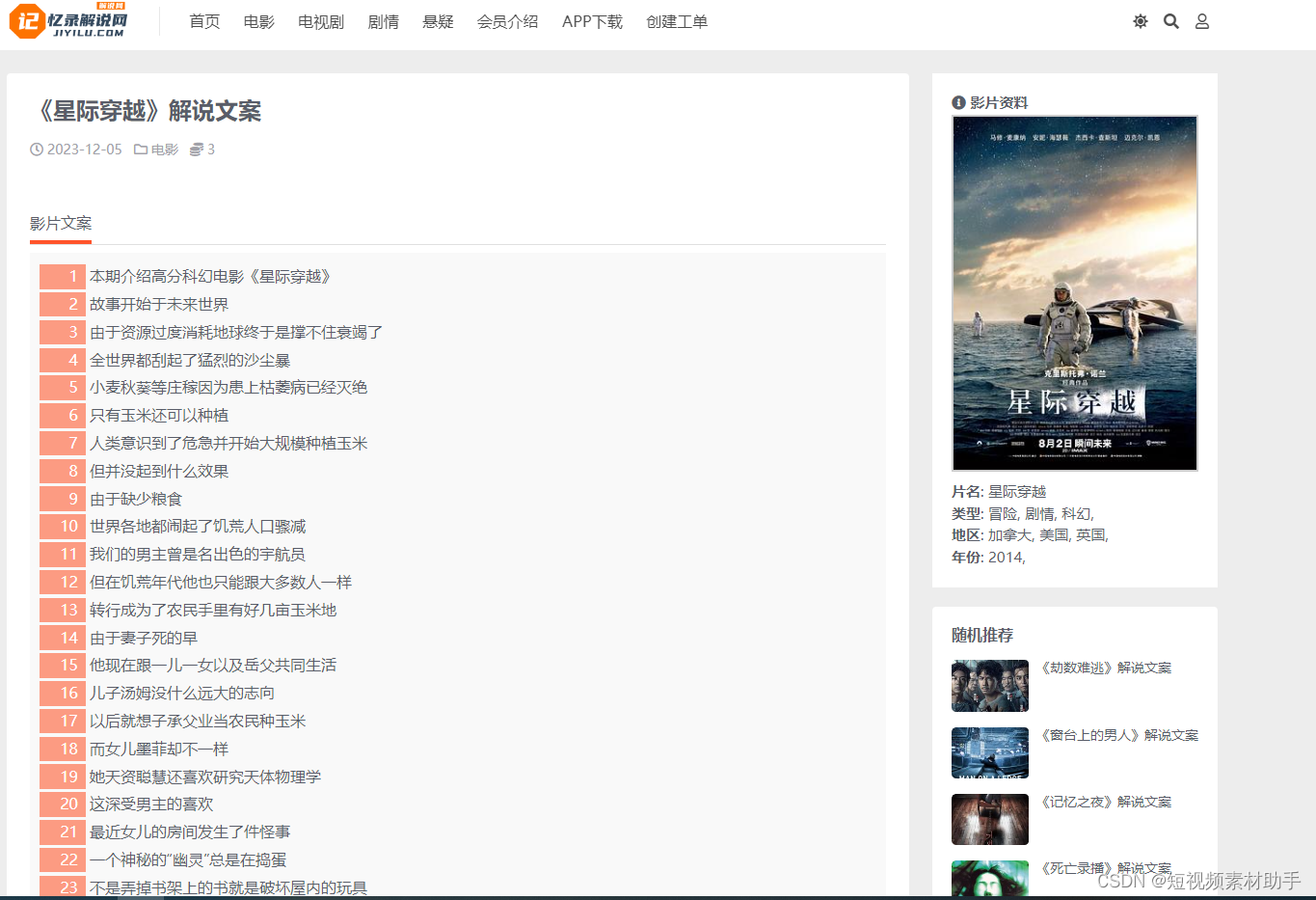
Task: Open the user account icon
Action: tap(1202, 21)
